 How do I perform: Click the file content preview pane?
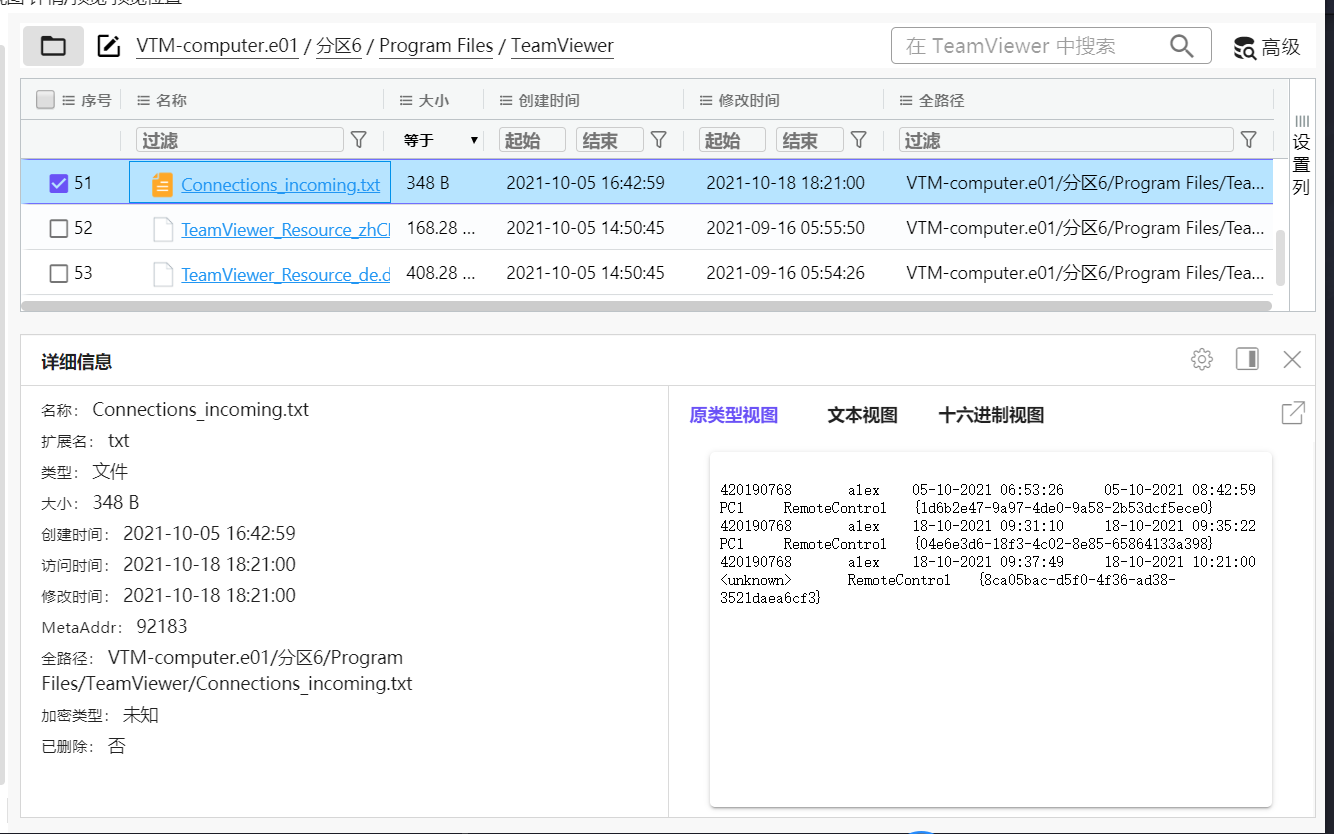[990, 629]
